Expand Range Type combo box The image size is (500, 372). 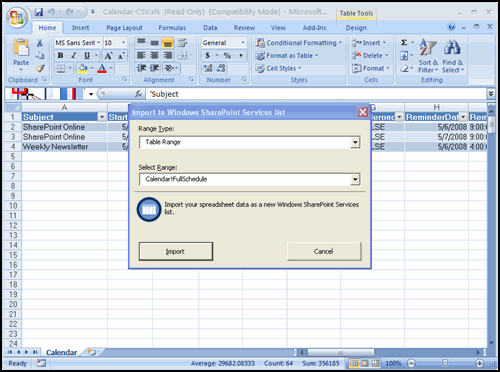(x=355, y=143)
